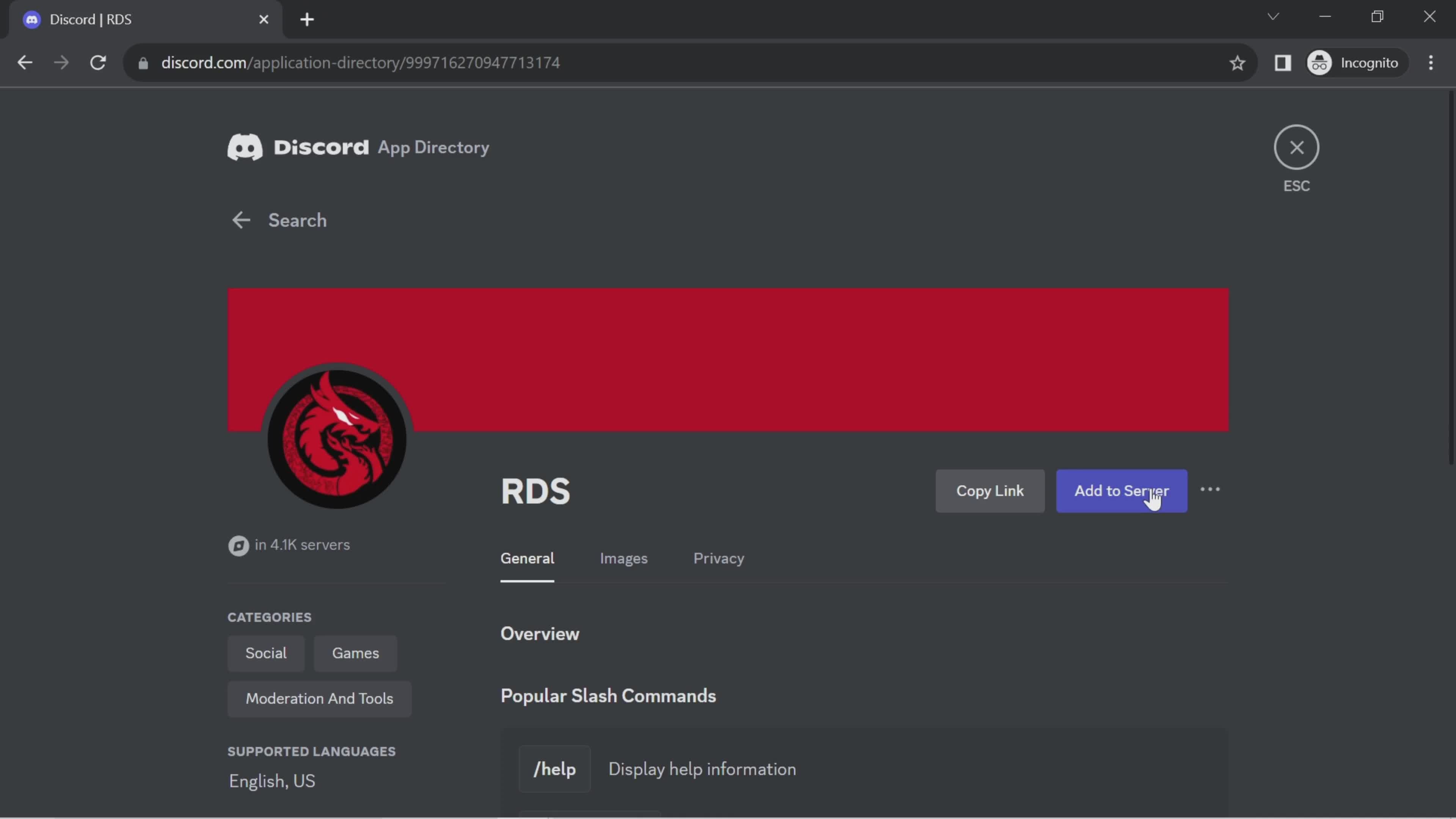Reload the Discord page
The height and width of the screenshot is (819, 1456).
pos(98,63)
